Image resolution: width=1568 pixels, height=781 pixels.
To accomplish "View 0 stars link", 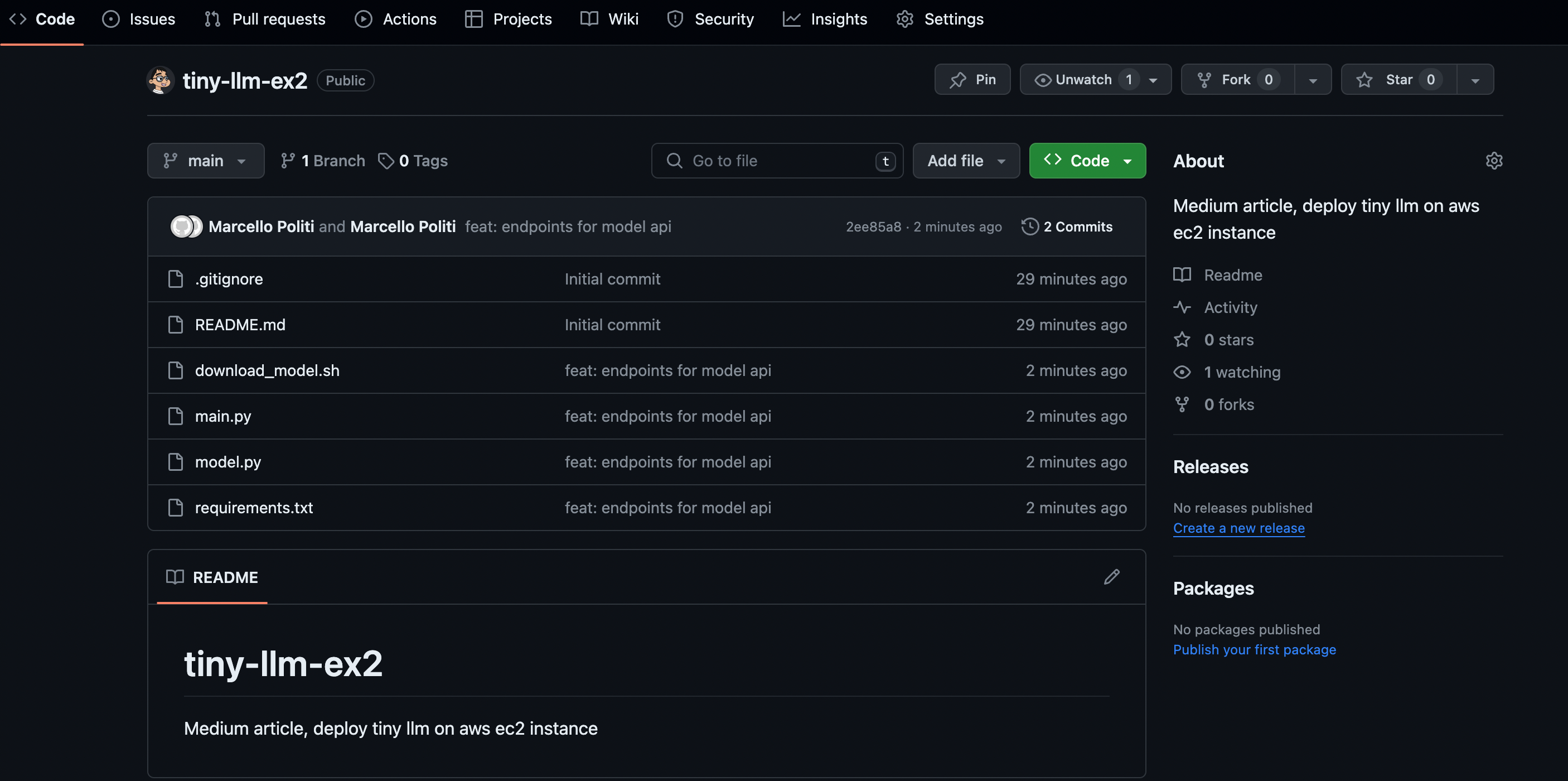I will coord(1214,339).
